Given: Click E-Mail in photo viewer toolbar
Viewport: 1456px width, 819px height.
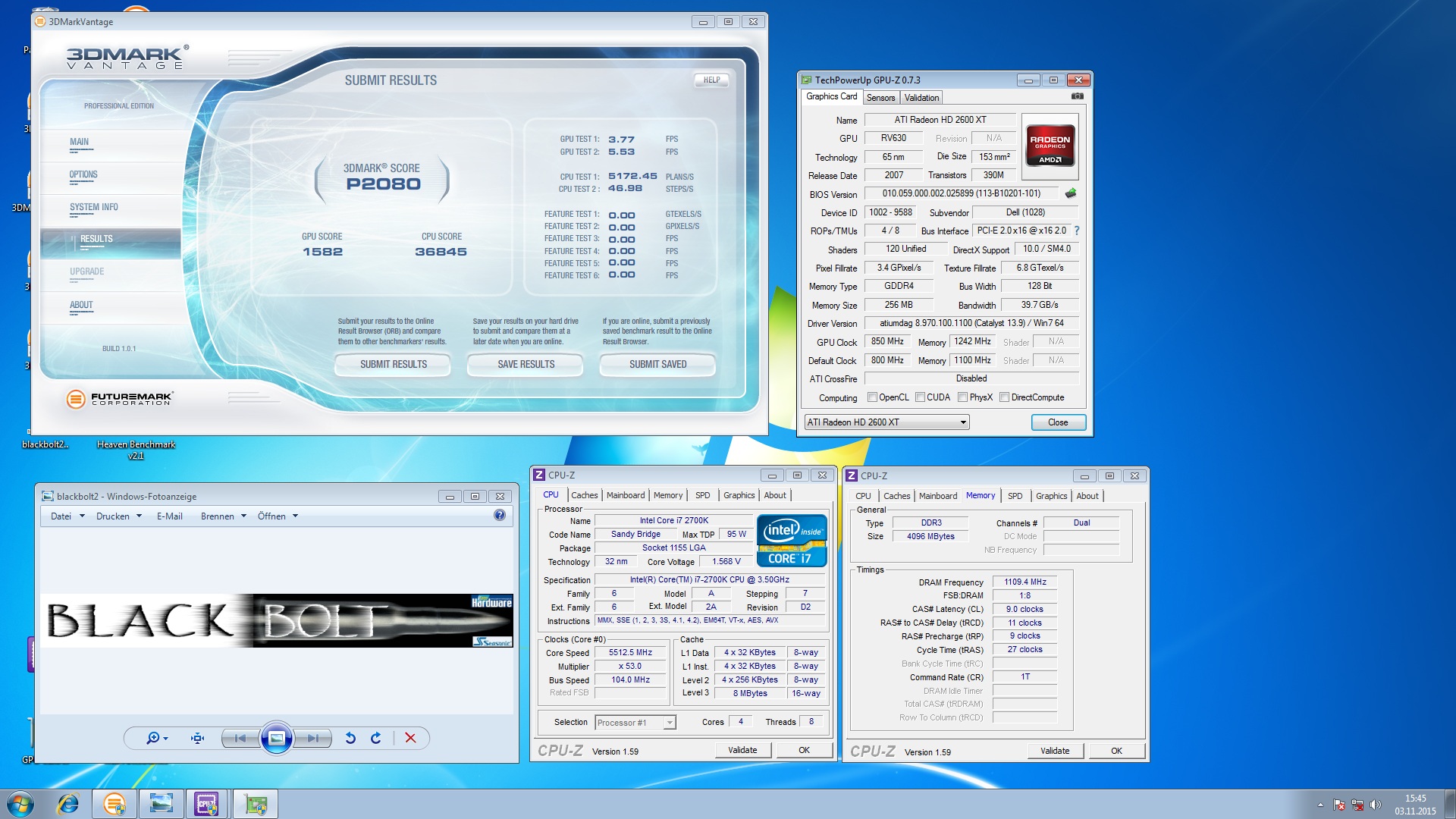Looking at the screenshot, I should click(170, 516).
